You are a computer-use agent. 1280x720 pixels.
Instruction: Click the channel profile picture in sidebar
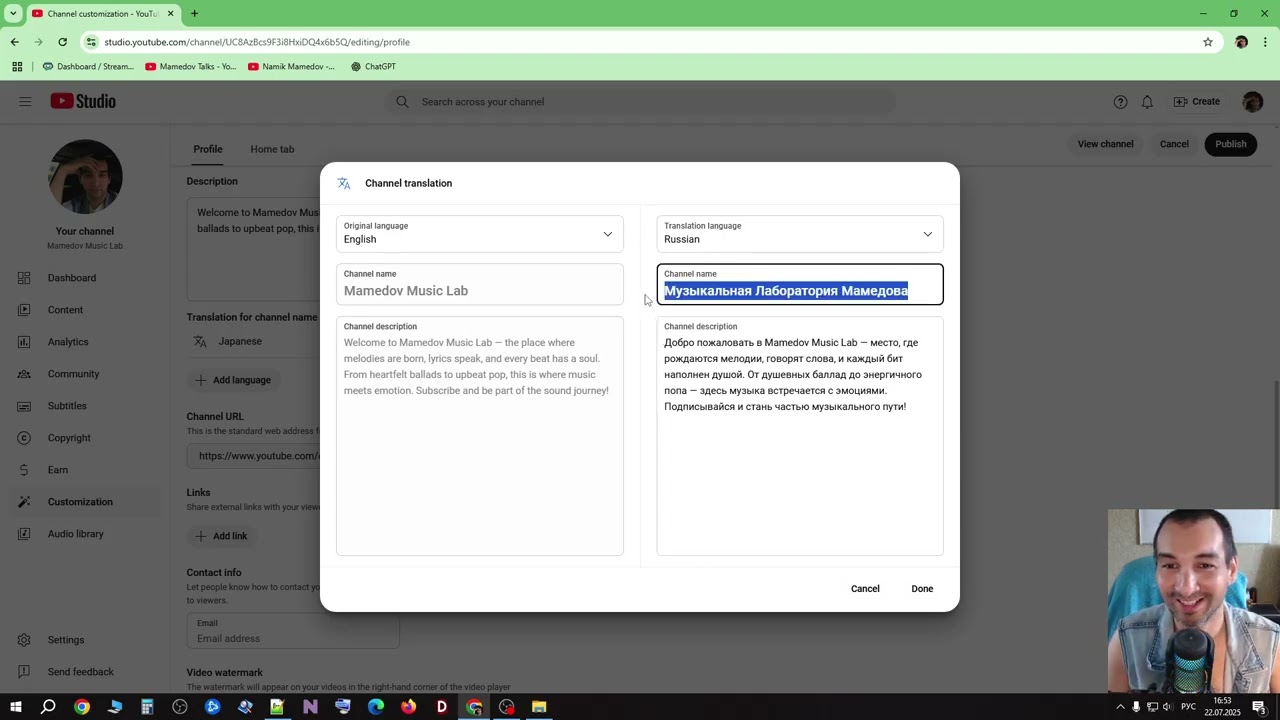pos(85,177)
